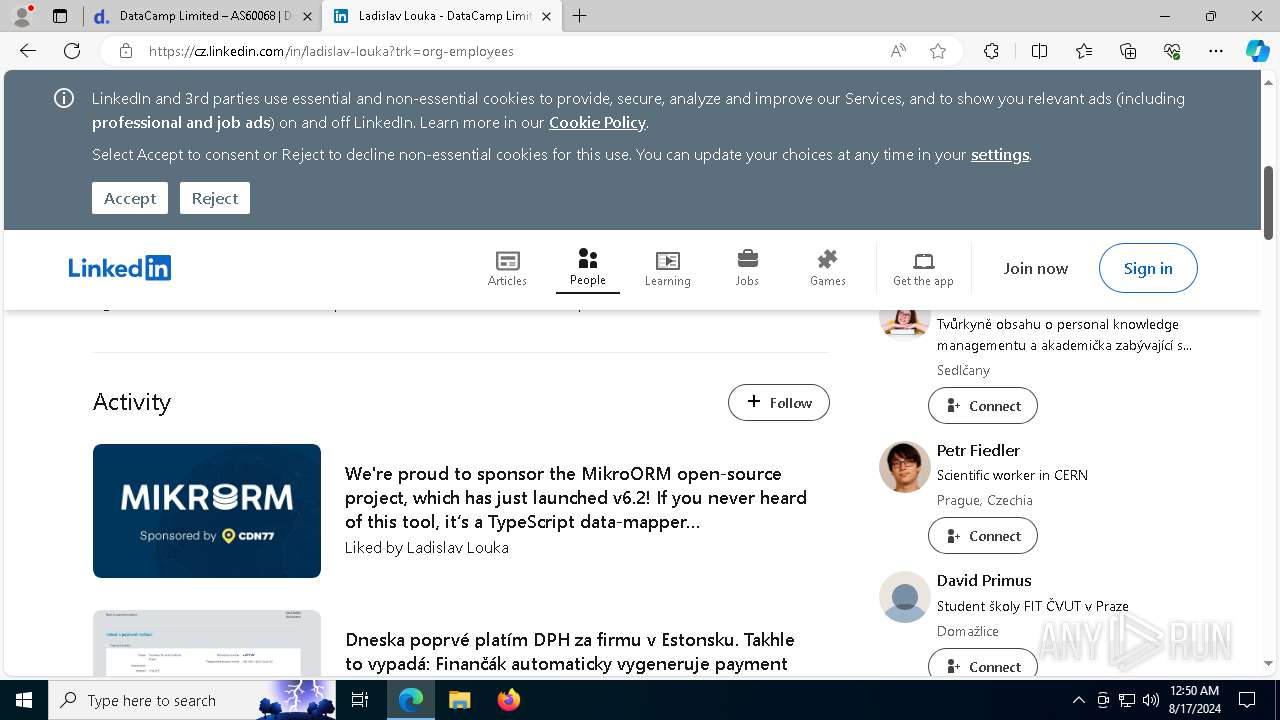The width and height of the screenshot is (1280, 720).
Task: Open the cookie settings link
Action: 1000,155
